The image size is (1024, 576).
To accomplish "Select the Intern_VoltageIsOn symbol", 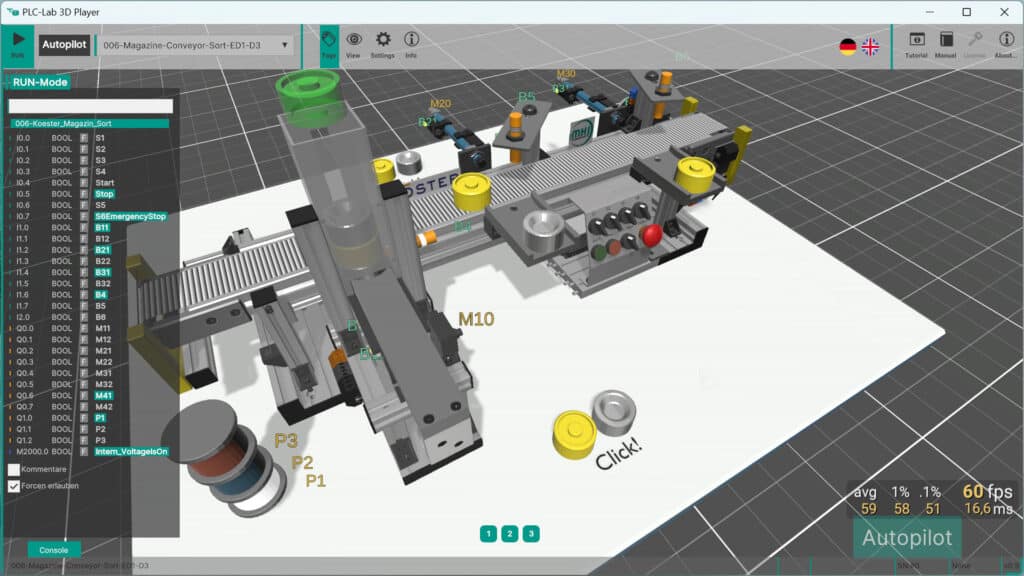I will (131, 451).
